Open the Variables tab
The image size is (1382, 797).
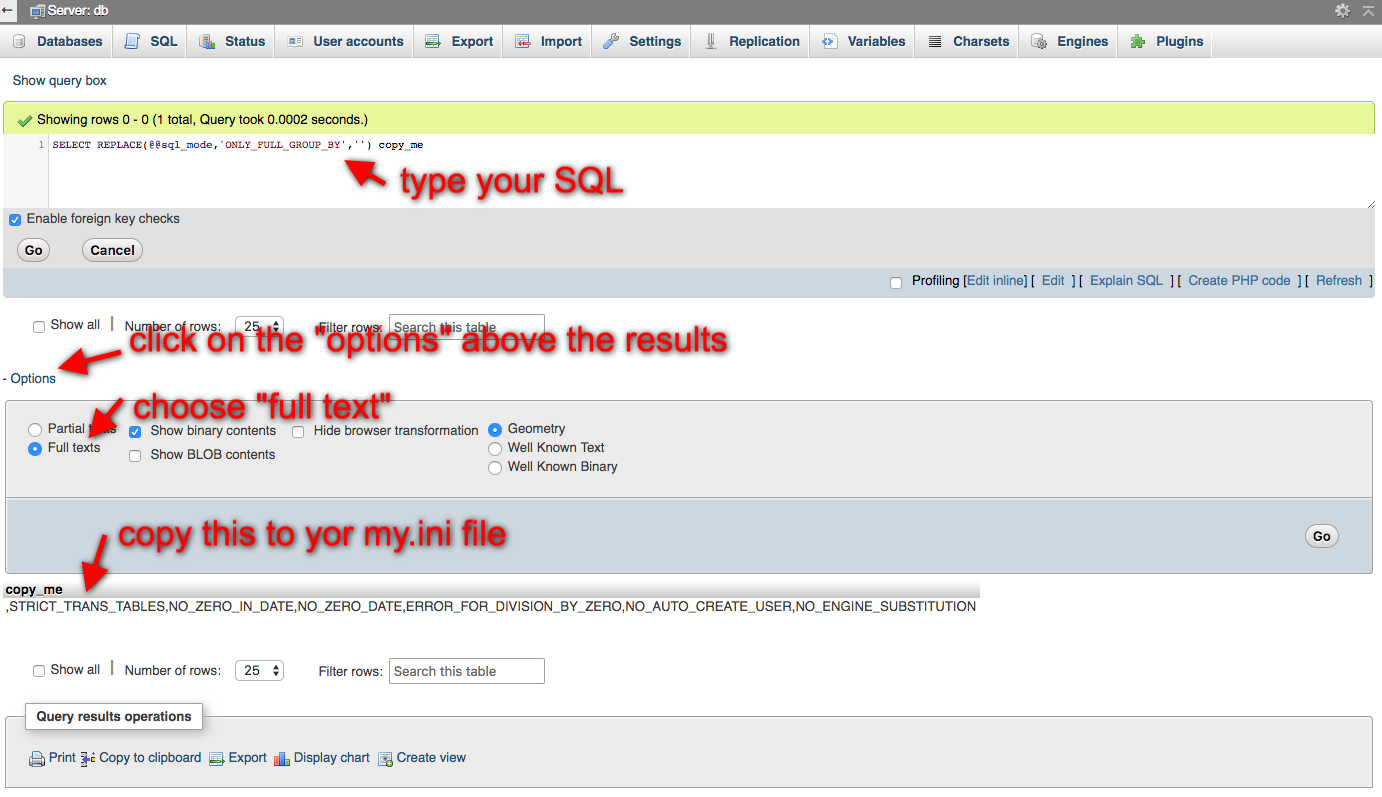pos(862,41)
